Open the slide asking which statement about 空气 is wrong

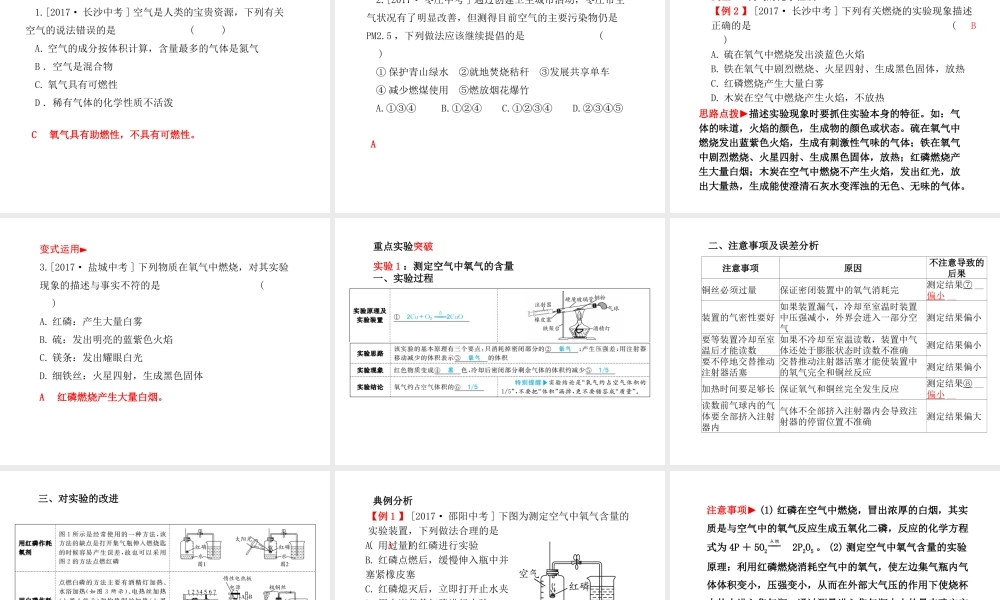coord(165,105)
